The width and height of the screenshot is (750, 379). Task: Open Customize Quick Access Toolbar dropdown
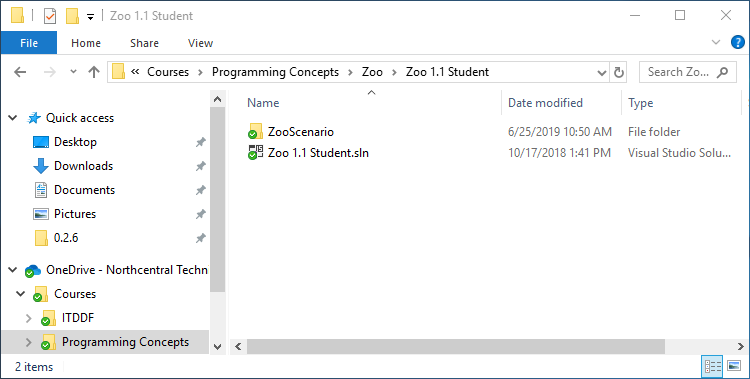coord(90,17)
